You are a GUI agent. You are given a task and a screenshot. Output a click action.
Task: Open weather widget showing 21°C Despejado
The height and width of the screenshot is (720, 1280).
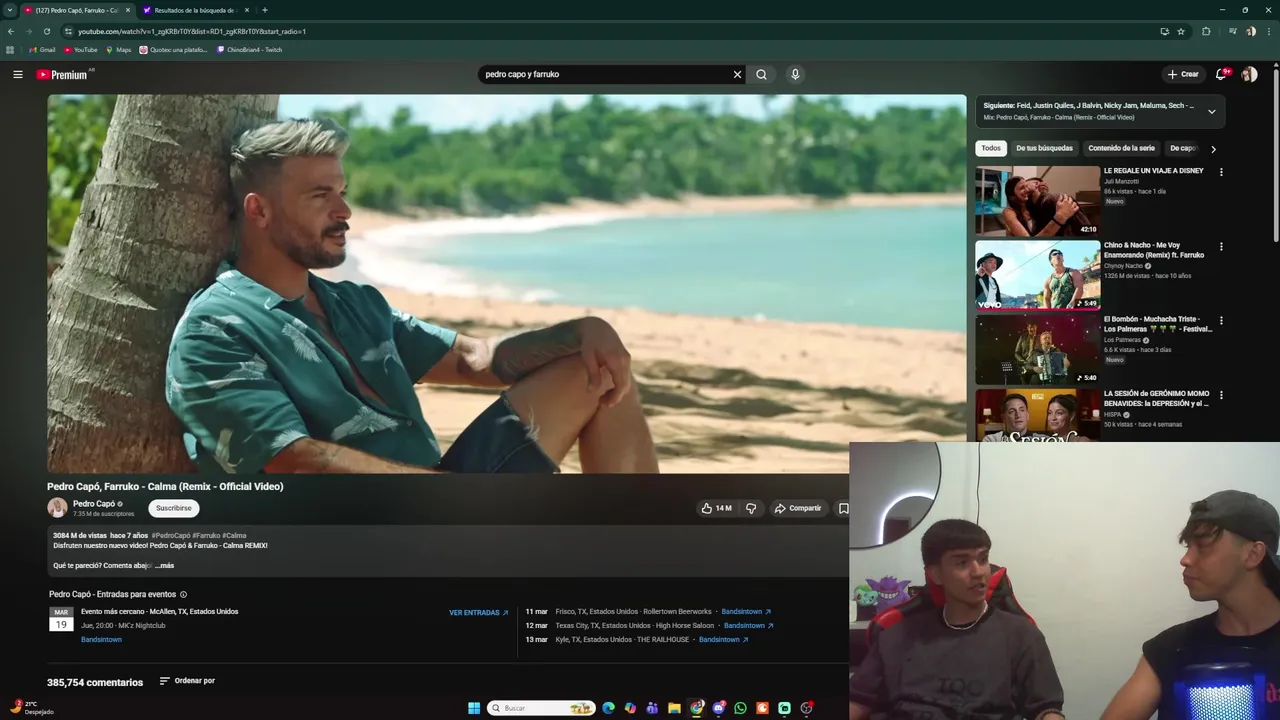(x=32, y=708)
